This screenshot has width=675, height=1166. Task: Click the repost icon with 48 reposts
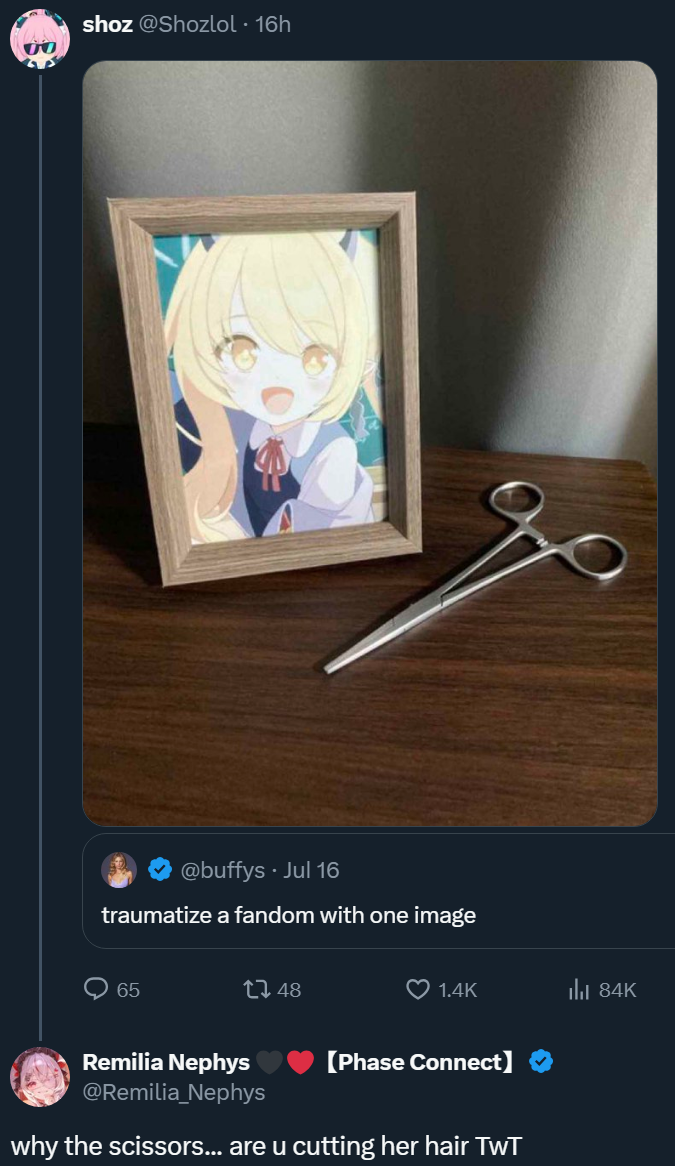click(x=257, y=989)
